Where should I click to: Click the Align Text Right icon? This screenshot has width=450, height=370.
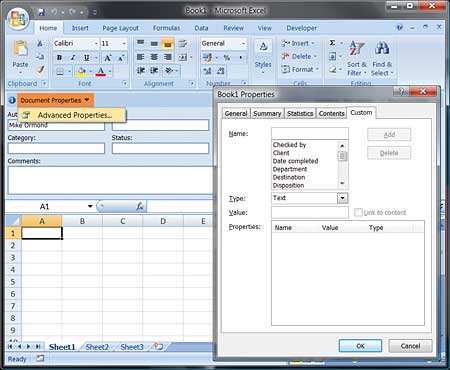coord(168,57)
